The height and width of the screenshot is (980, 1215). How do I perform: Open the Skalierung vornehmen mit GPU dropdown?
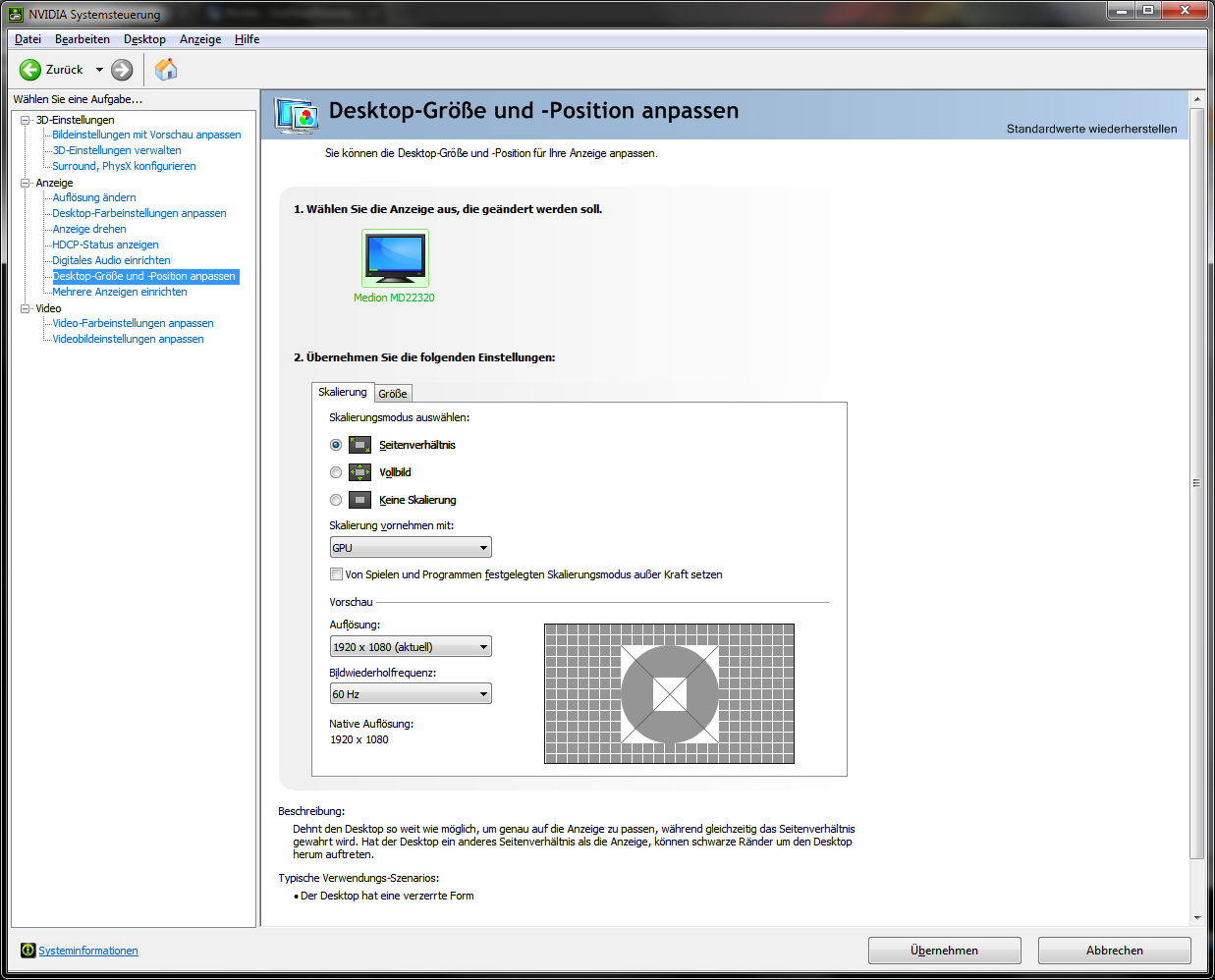coord(411,548)
